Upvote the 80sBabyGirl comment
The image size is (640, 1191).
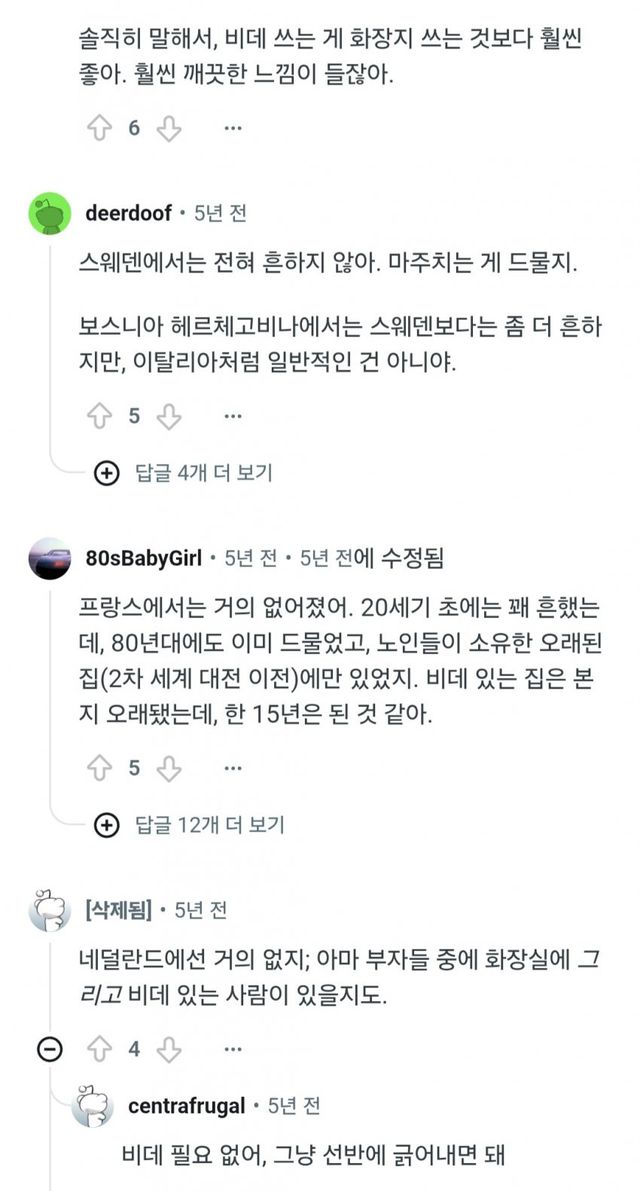click(99, 768)
